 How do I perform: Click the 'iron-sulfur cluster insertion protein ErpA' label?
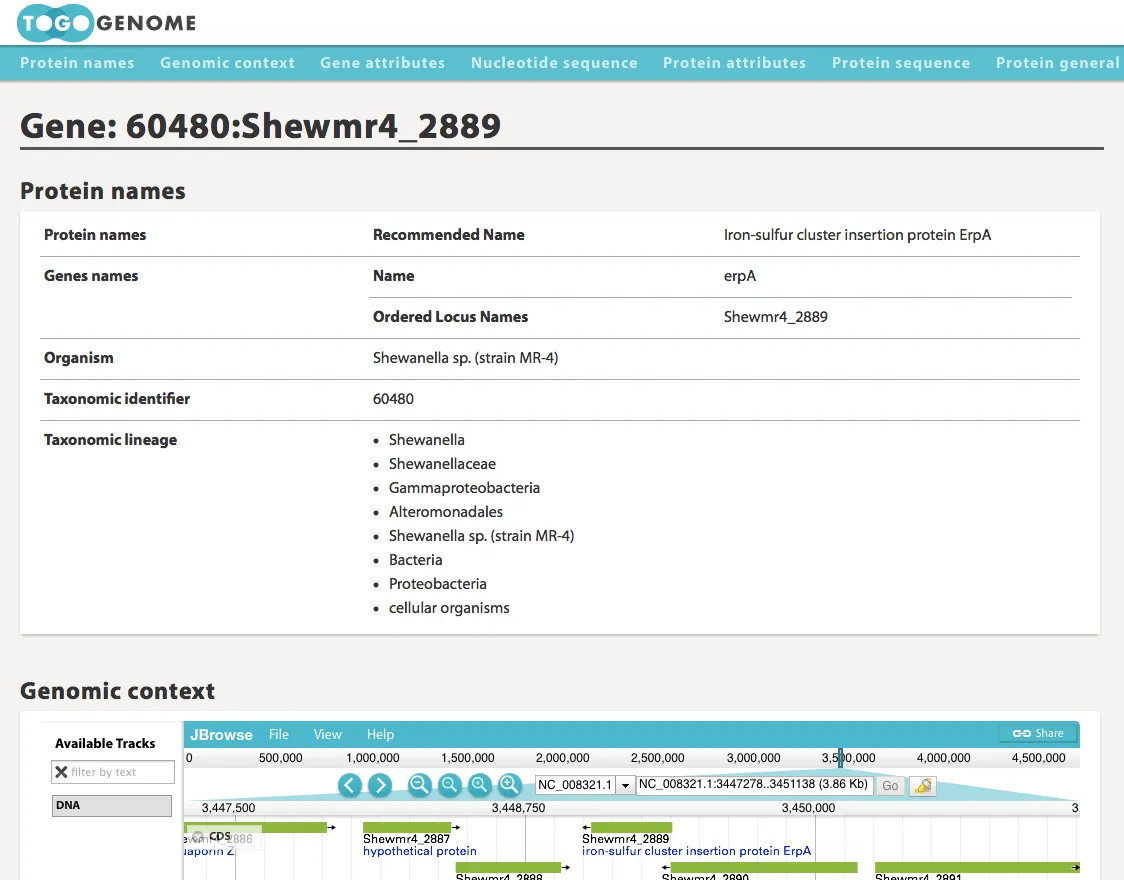coord(697,851)
